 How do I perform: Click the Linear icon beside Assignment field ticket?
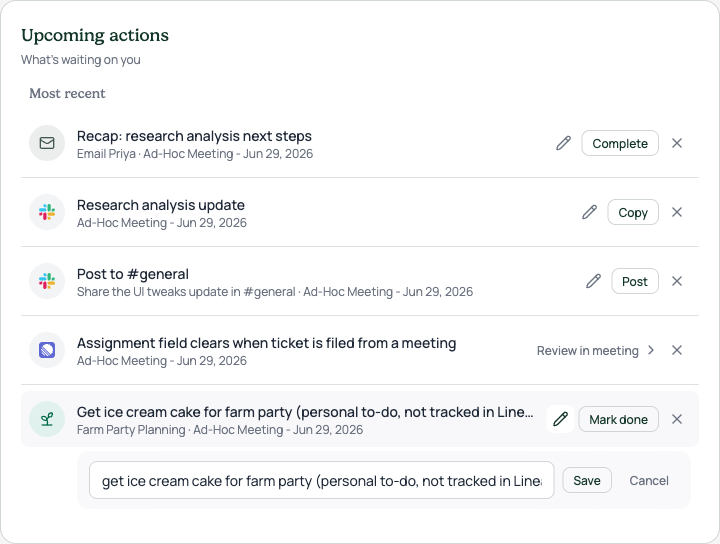(x=47, y=350)
